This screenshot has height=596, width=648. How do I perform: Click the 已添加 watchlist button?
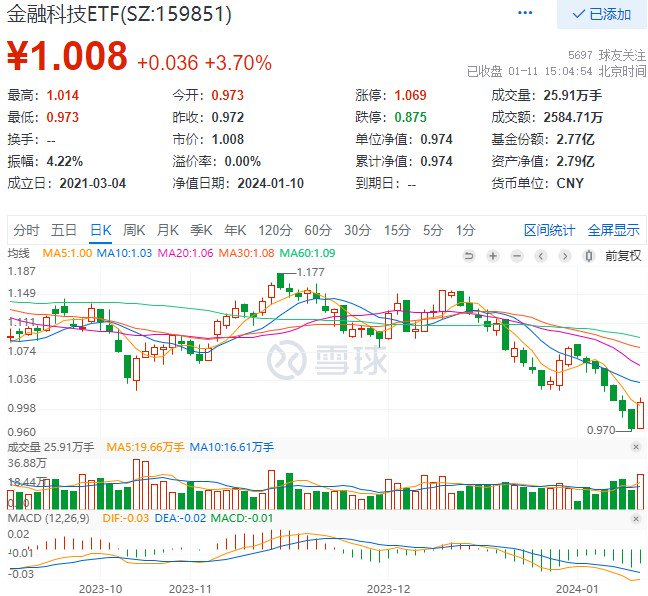[x=601, y=14]
